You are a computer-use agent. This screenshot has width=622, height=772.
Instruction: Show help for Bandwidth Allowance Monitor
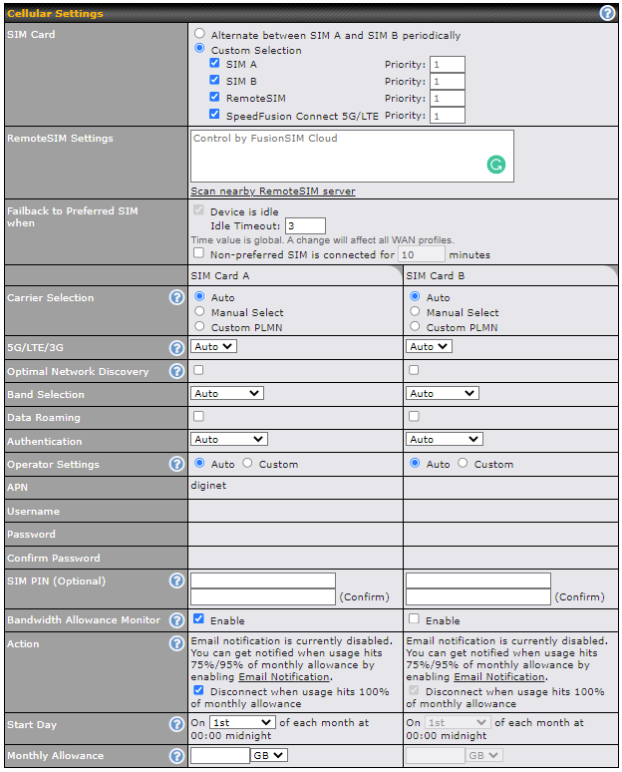tap(177, 620)
